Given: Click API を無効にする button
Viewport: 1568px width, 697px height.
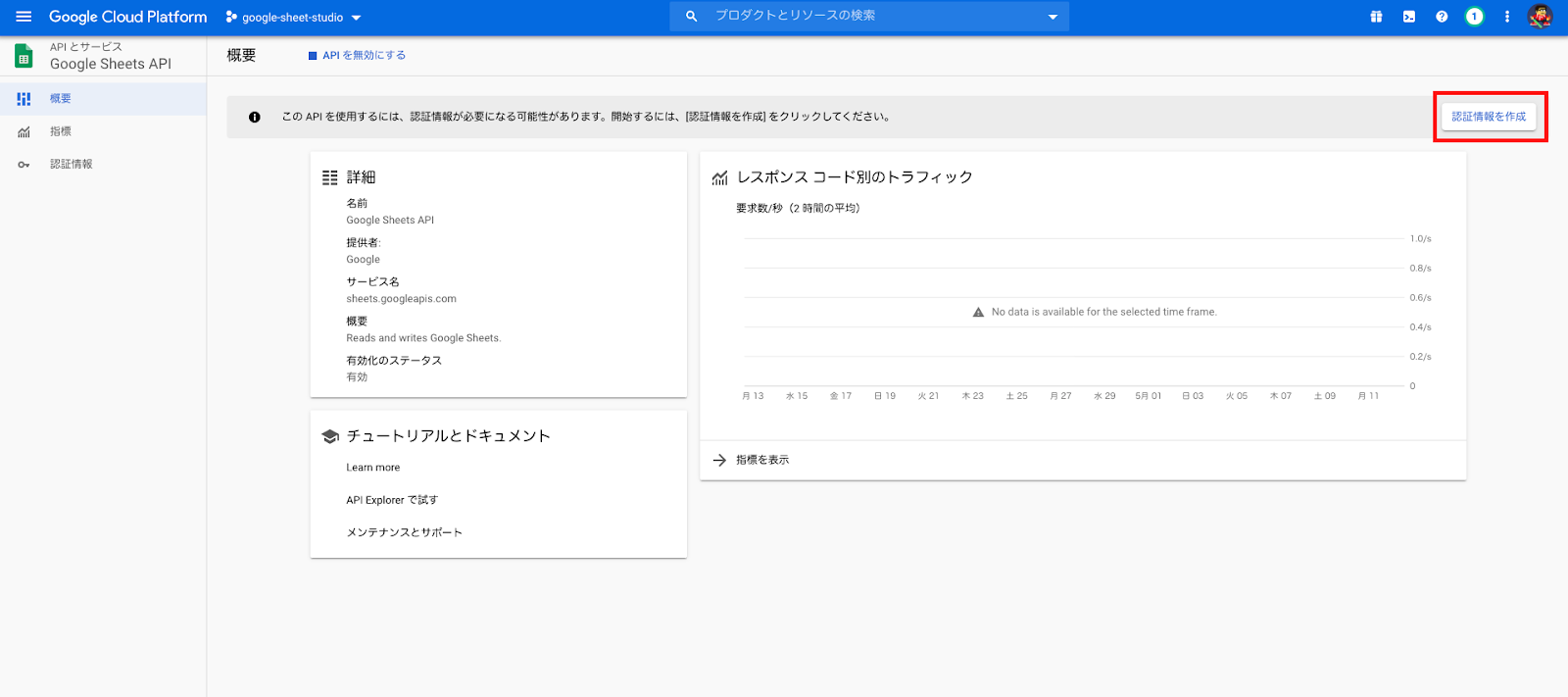Looking at the screenshot, I should tap(357, 56).
